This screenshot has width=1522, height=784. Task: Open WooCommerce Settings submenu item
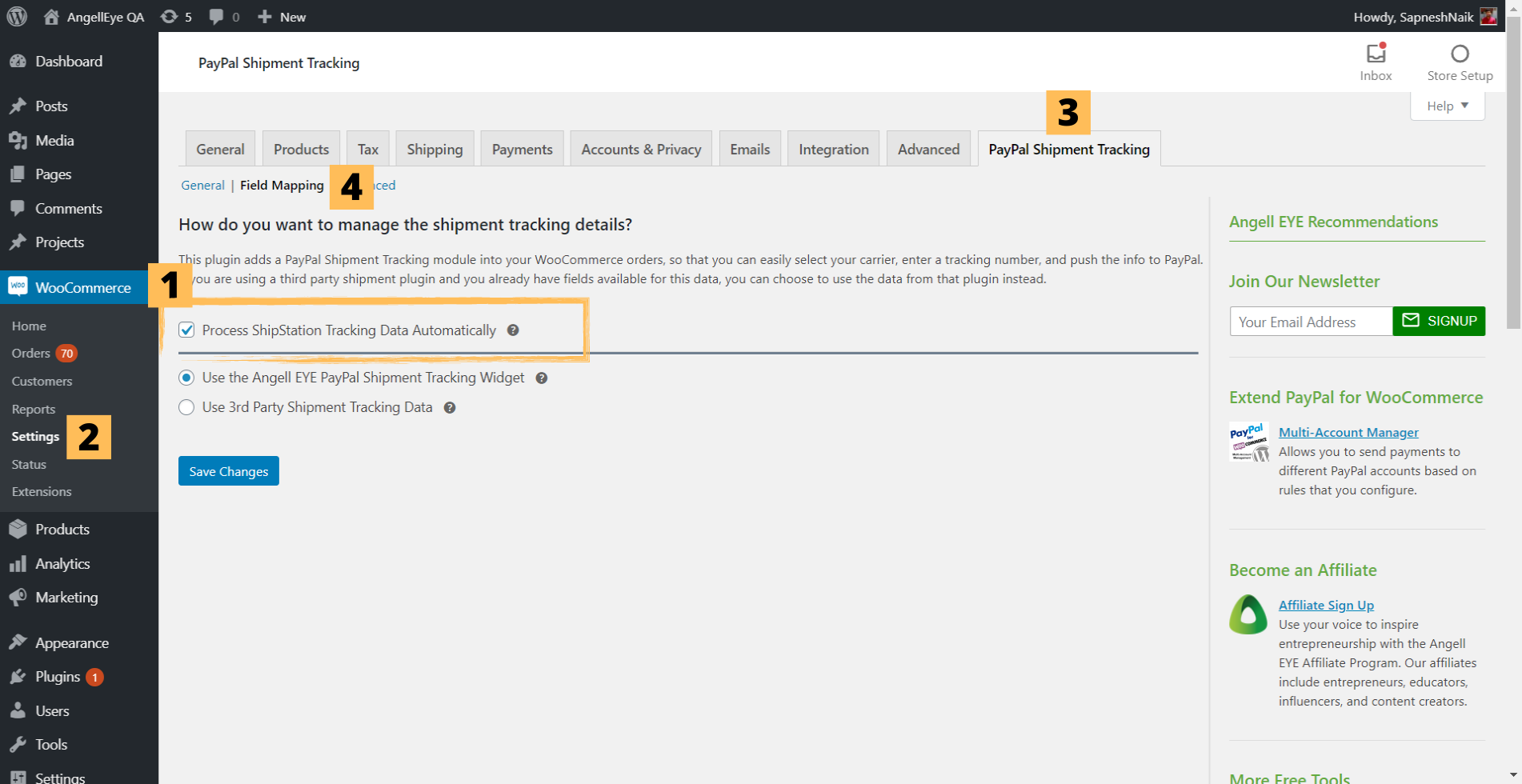[35, 436]
